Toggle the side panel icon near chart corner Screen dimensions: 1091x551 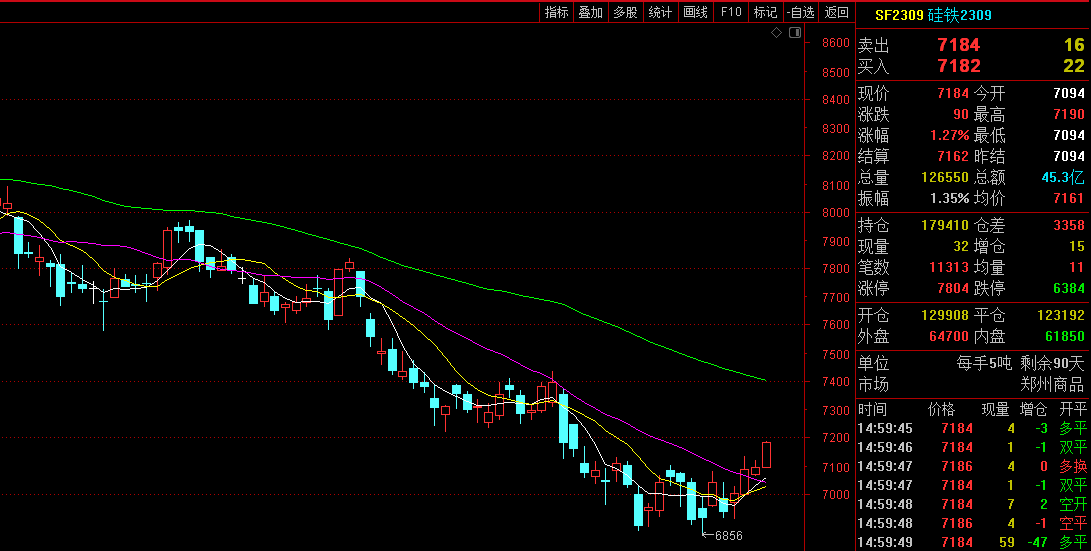[794, 33]
